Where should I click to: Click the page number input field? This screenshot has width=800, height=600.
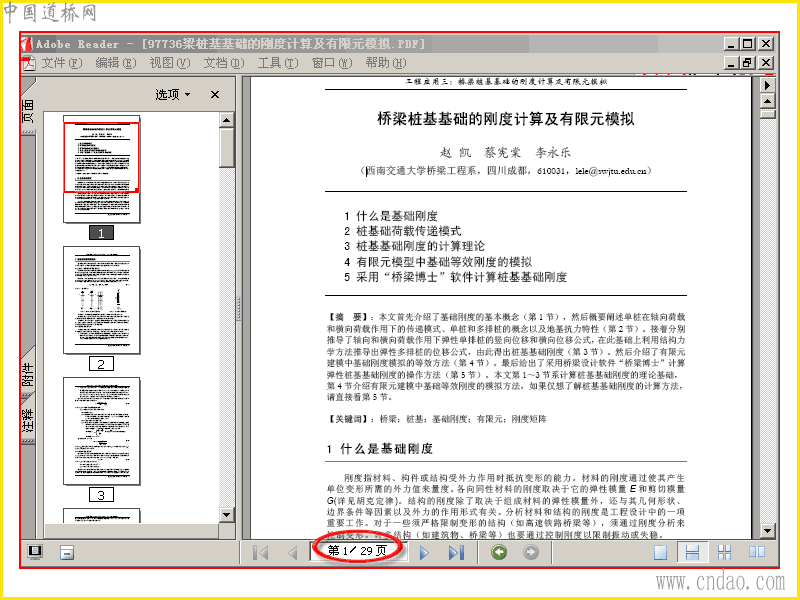pyautogui.click(x=359, y=551)
